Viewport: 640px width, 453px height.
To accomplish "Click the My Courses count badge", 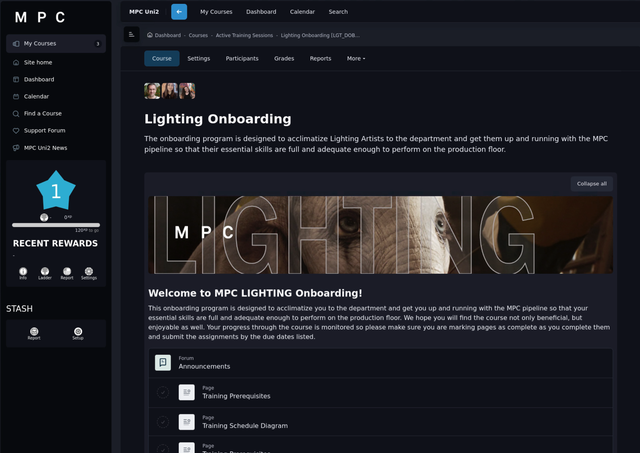I will click(98, 44).
